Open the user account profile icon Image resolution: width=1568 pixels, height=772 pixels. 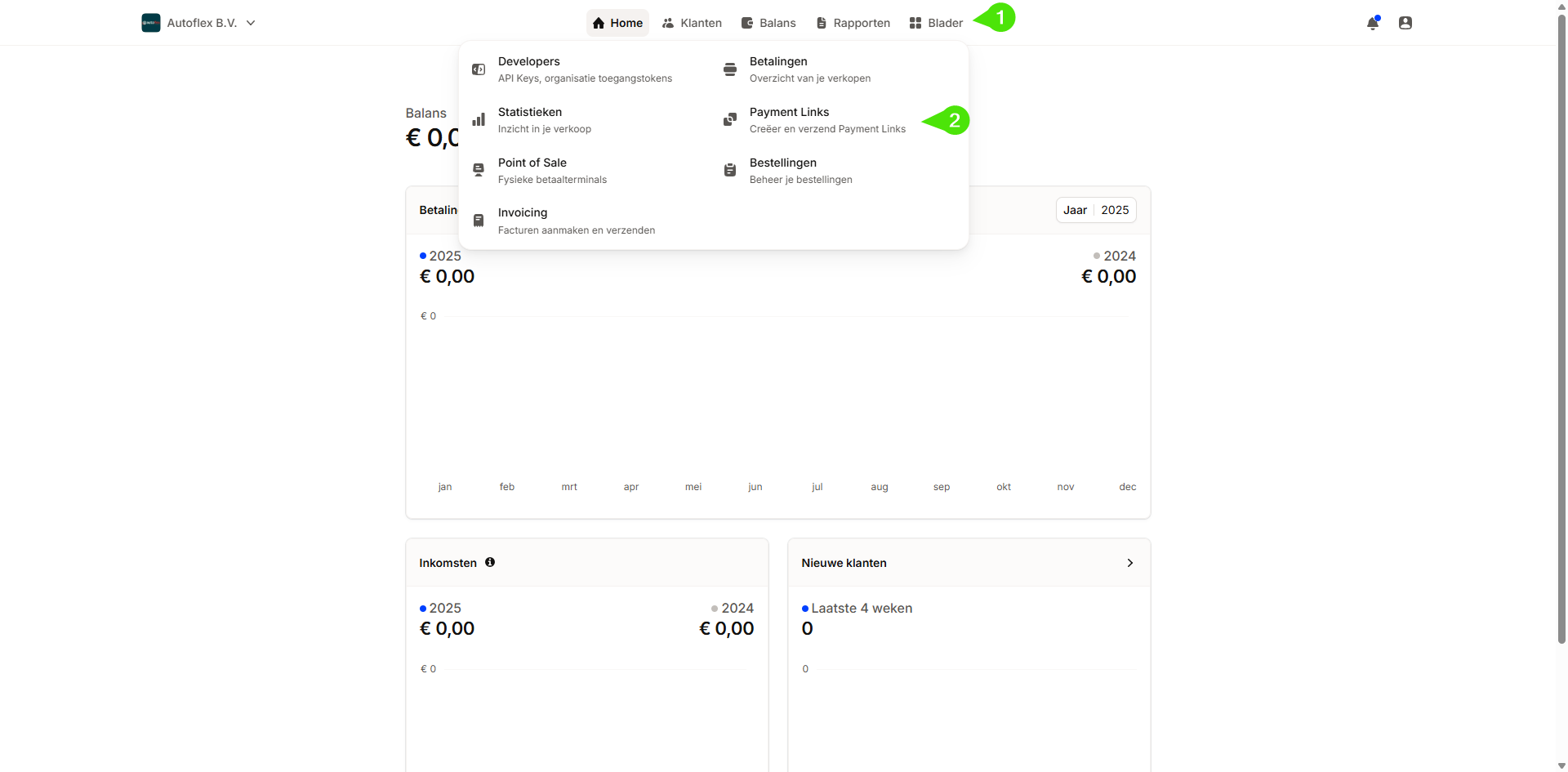[1405, 23]
